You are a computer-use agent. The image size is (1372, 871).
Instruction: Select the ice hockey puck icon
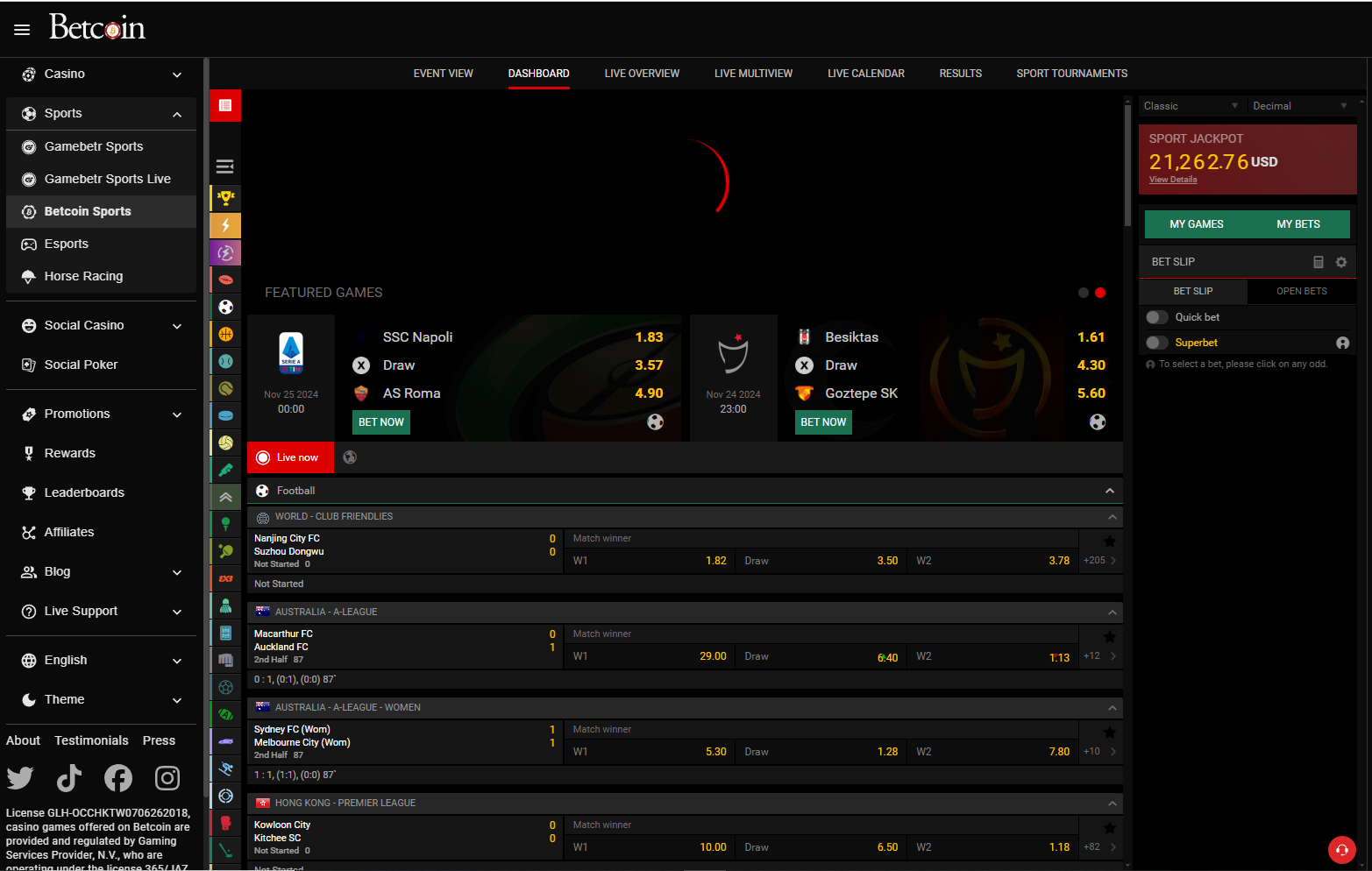pyautogui.click(x=225, y=415)
